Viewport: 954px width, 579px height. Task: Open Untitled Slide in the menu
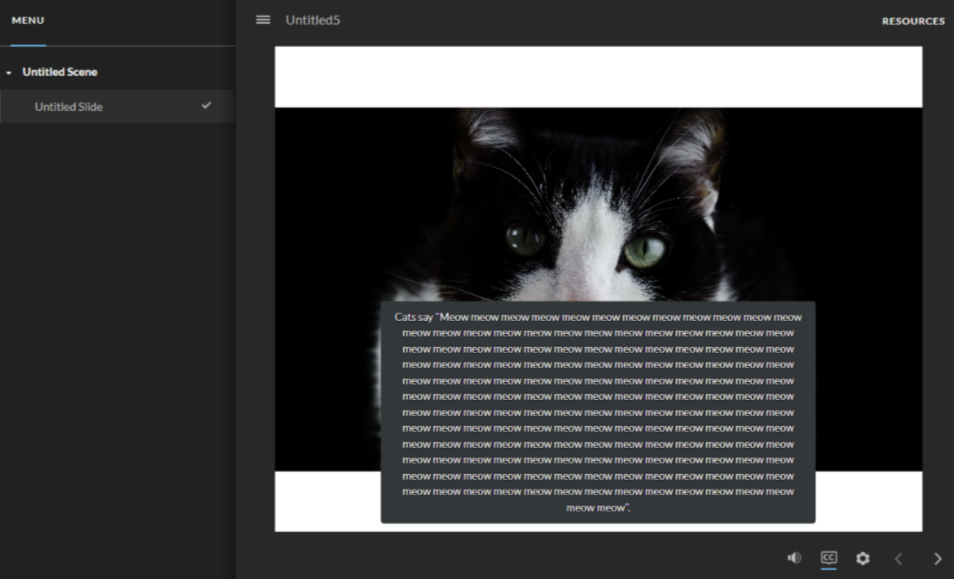[69, 107]
